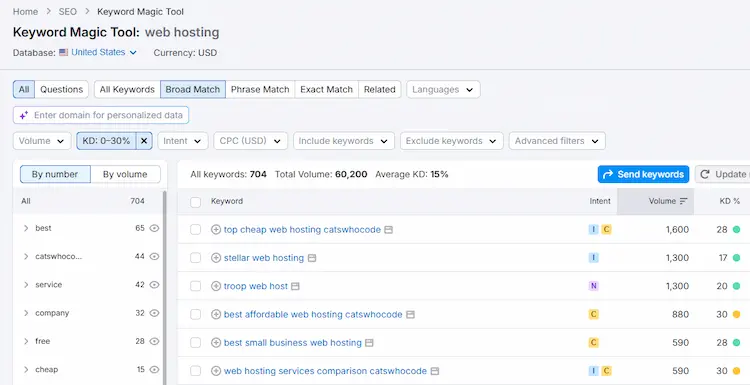Screen dimensions: 750x385
Task: Check box for 'top cheap web hosting catswhocode'
Action: pos(195,230)
